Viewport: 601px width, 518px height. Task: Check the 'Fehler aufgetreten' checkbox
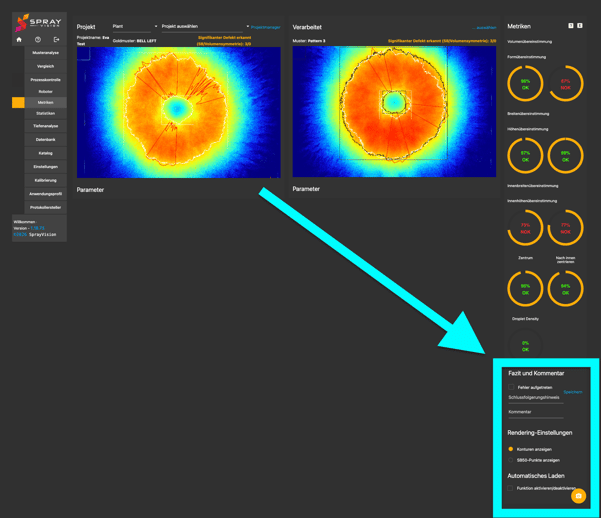[511, 387]
